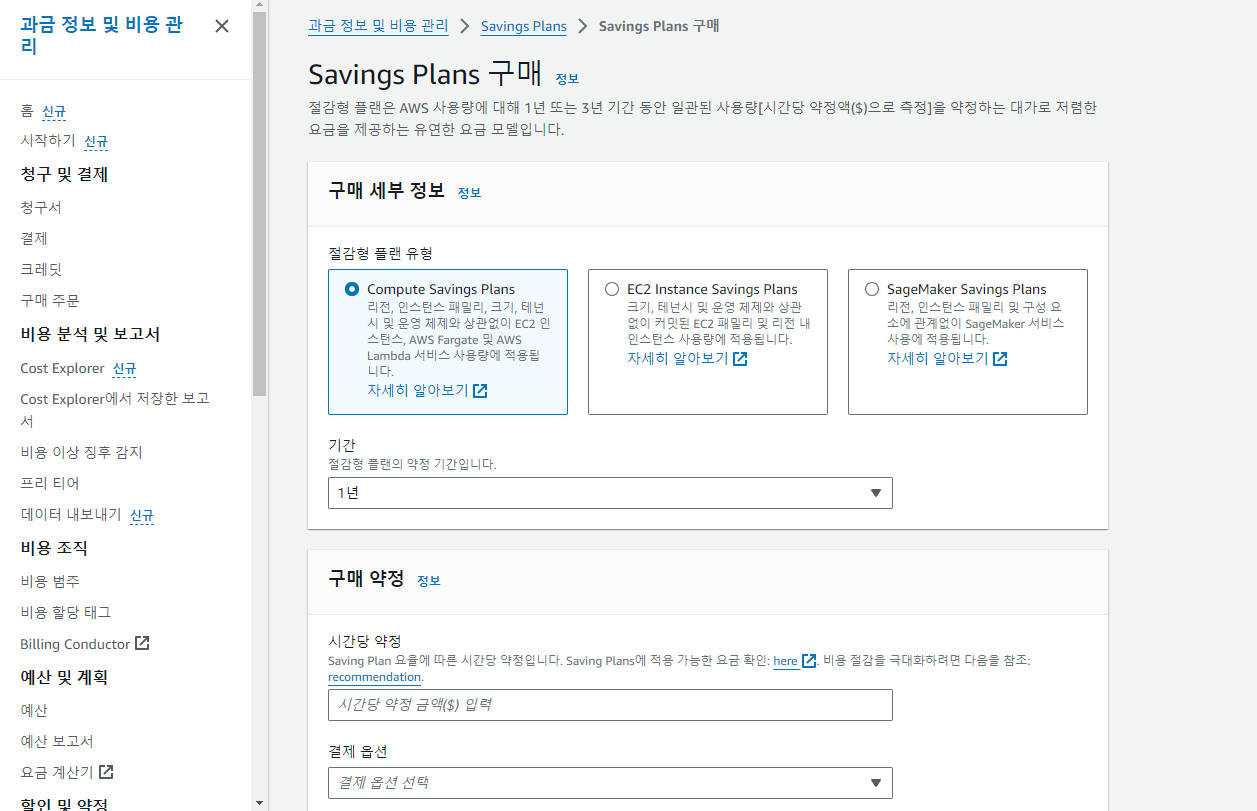Click the vertical scrollbar beside the sidebar
Image resolution: width=1257 pixels, height=811 pixels.
click(258, 100)
